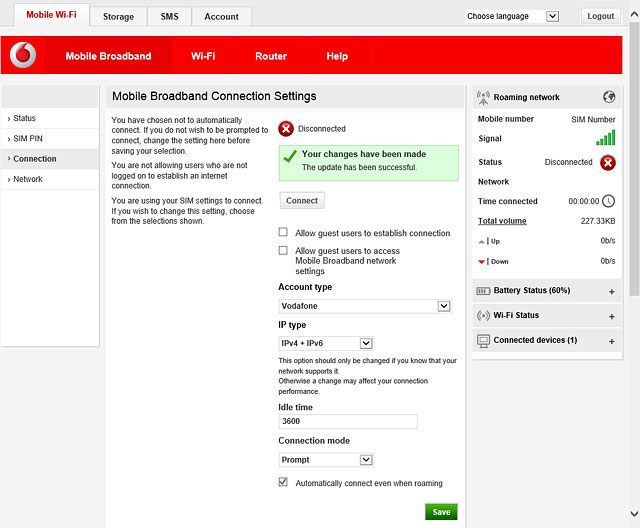640x528 pixels.
Task: Uncheck Automatically connect even when roaming
Action: pyautogui.click(x=283, y=482)
